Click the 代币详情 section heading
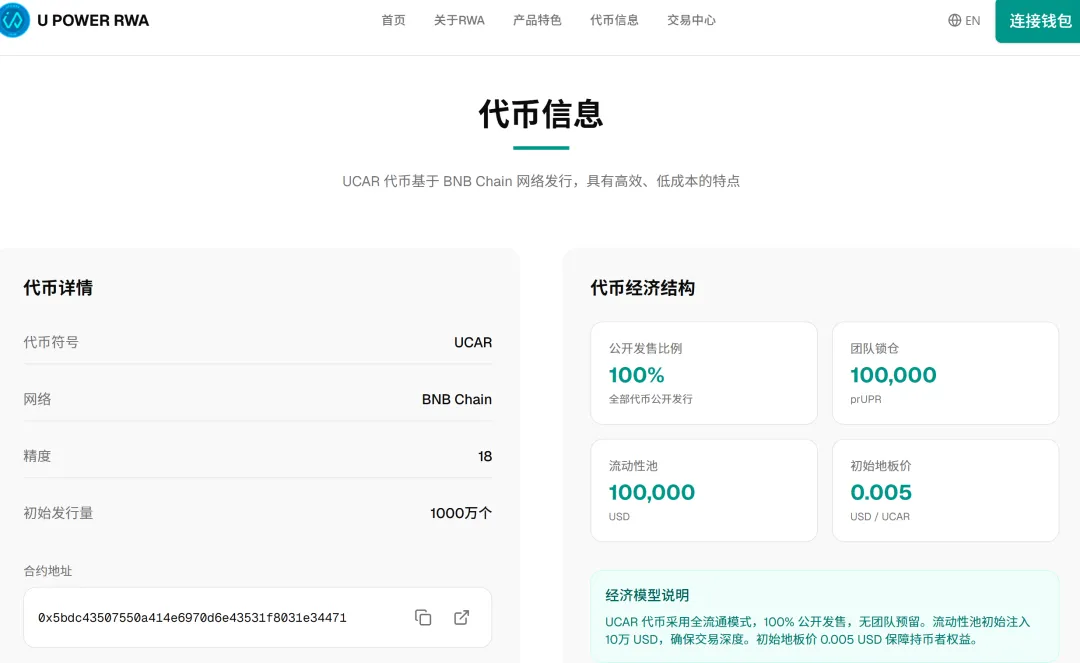 [x=58, y=288]
